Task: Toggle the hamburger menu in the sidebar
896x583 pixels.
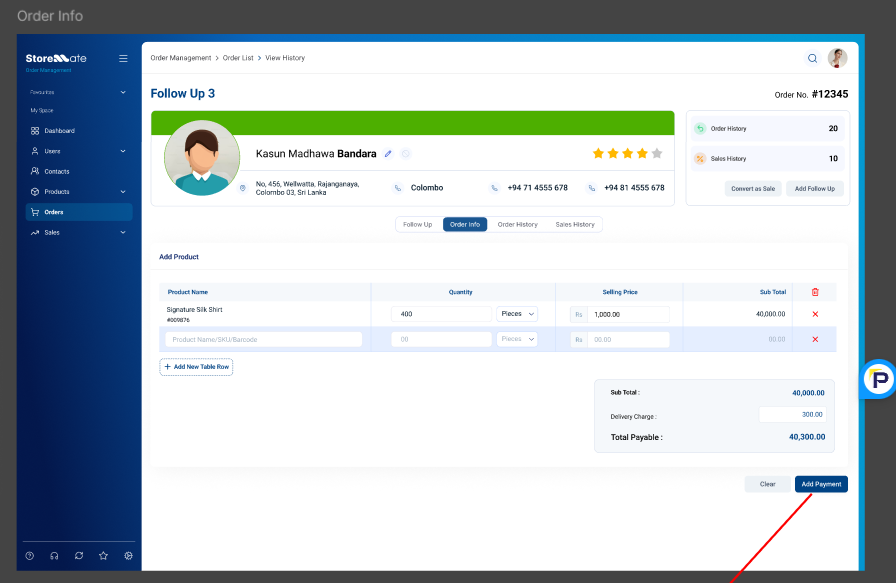Action: pos(123,58)
